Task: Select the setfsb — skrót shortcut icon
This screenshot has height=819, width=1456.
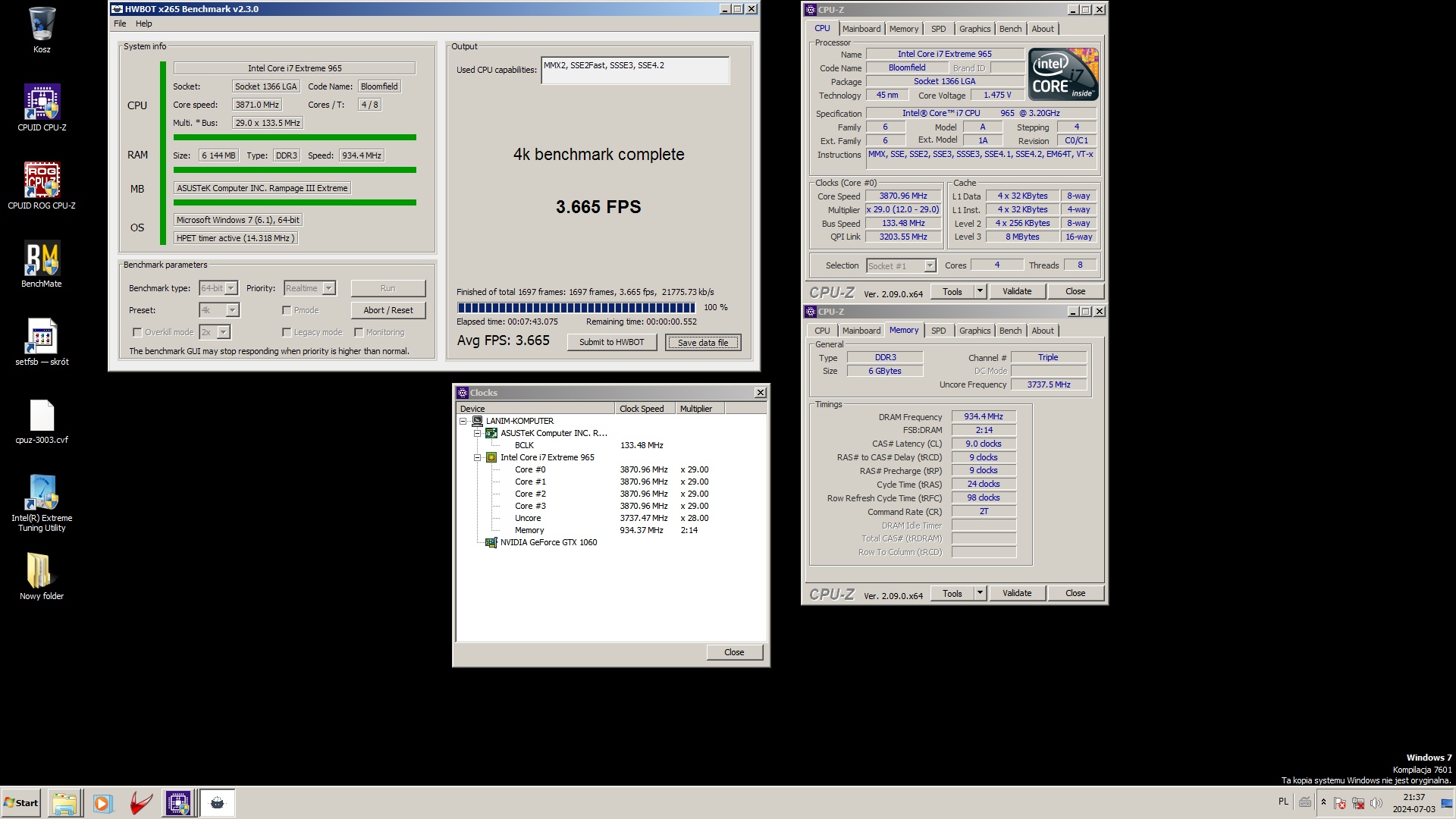Action: (42, 337)
